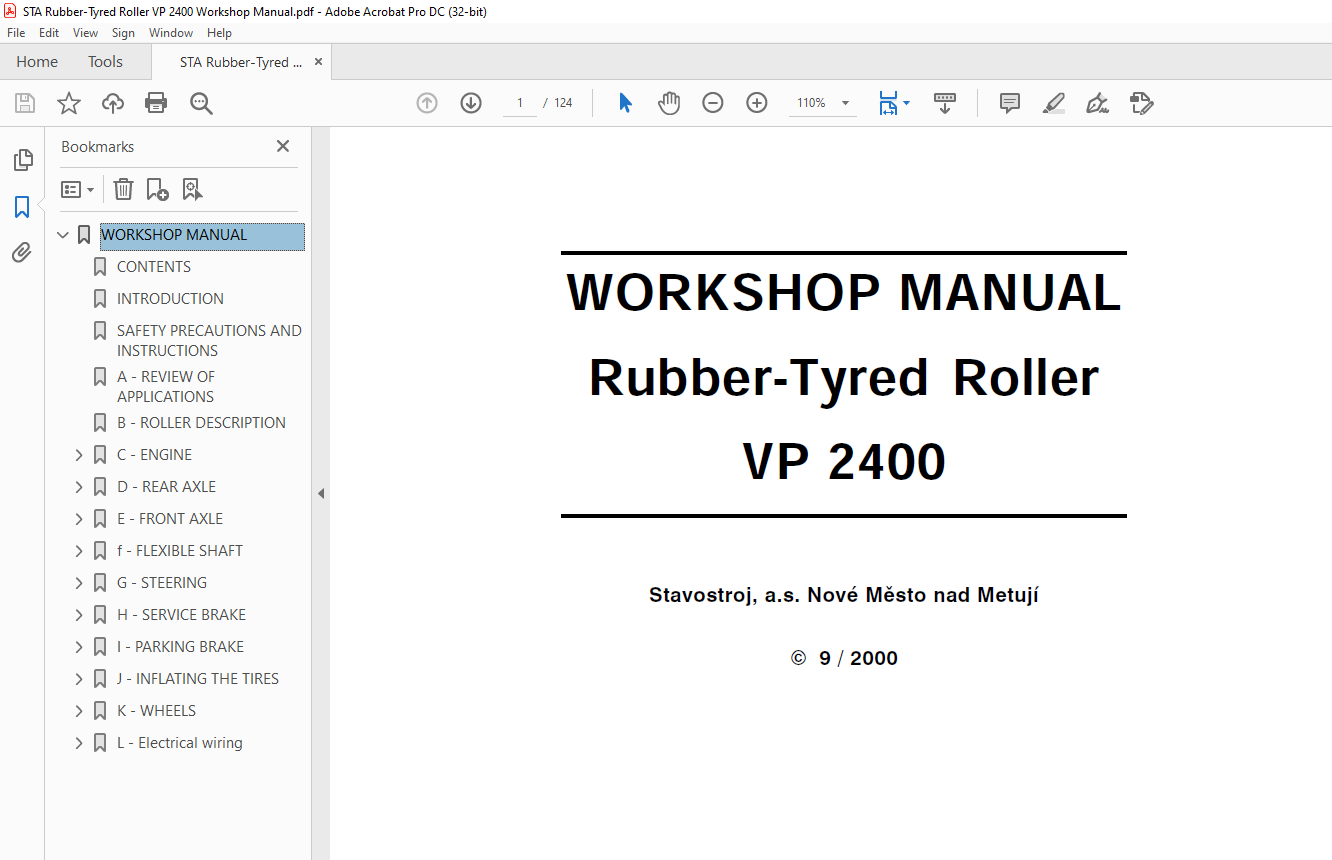
Task: Open the C - ENGINE bookmark link
Action: [154, 455]
